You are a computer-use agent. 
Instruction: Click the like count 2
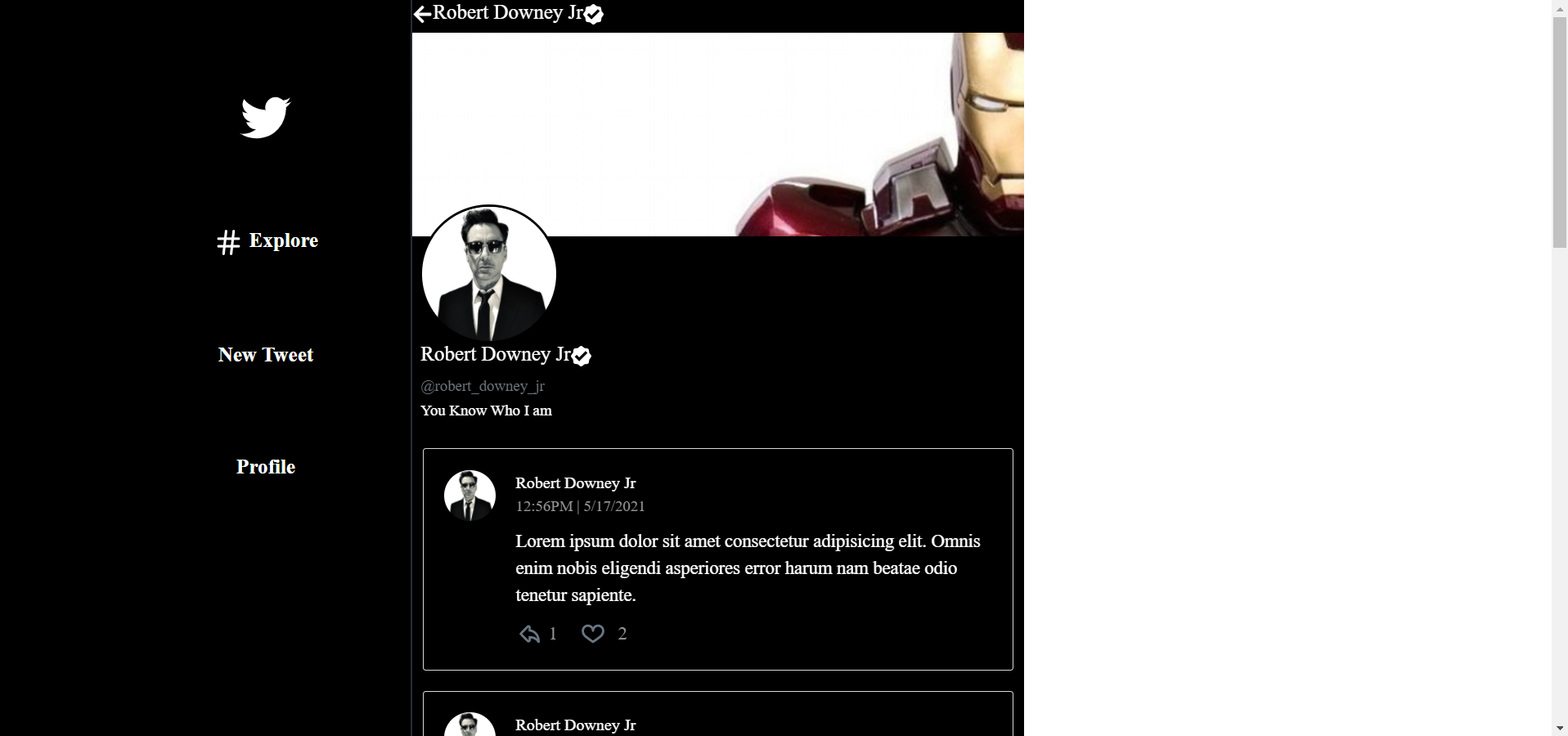point(622,634)
